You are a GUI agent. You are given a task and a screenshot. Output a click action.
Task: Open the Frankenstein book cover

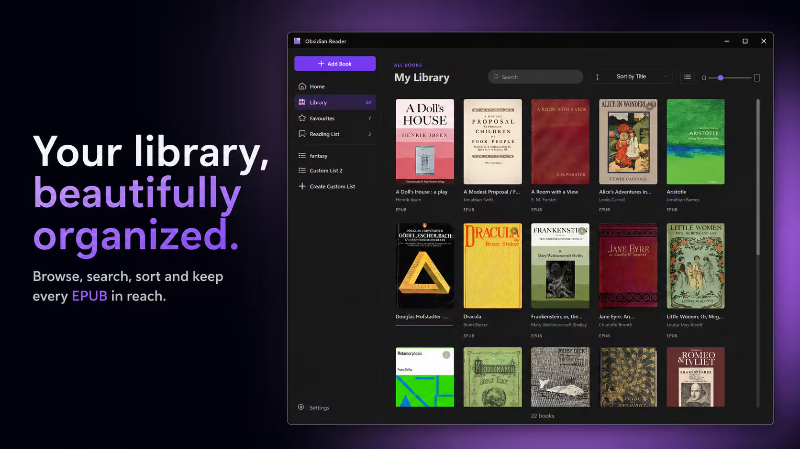click(560, 266)
